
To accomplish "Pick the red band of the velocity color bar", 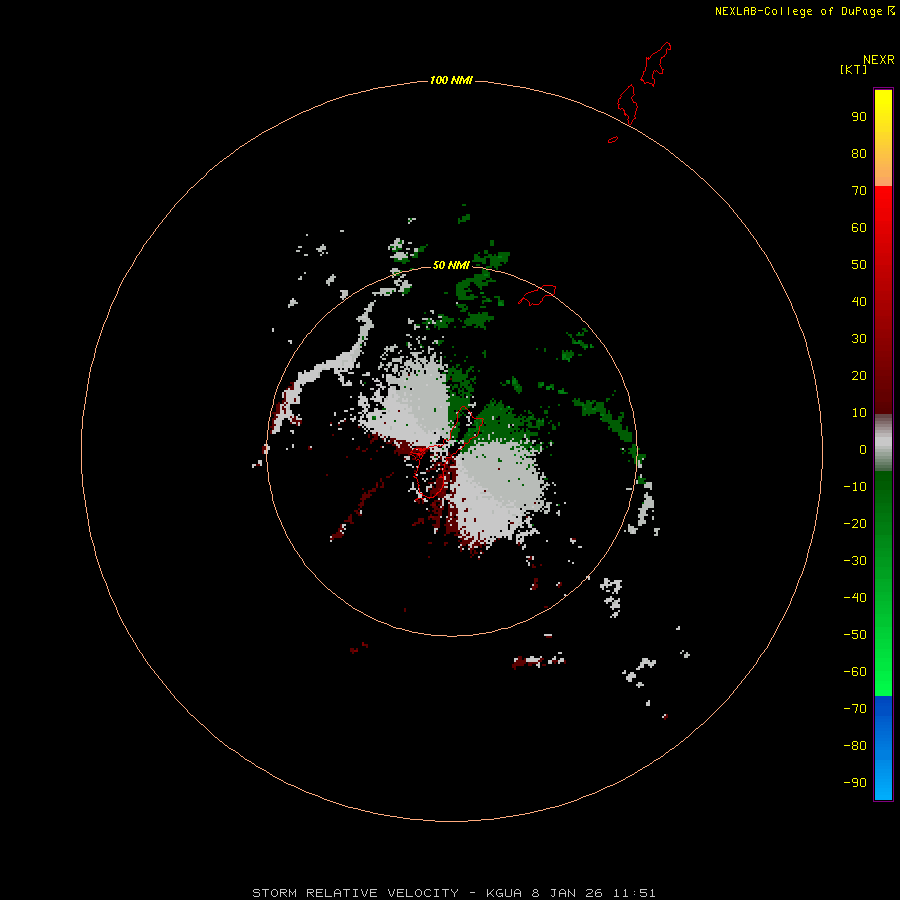I will [883, 300].
